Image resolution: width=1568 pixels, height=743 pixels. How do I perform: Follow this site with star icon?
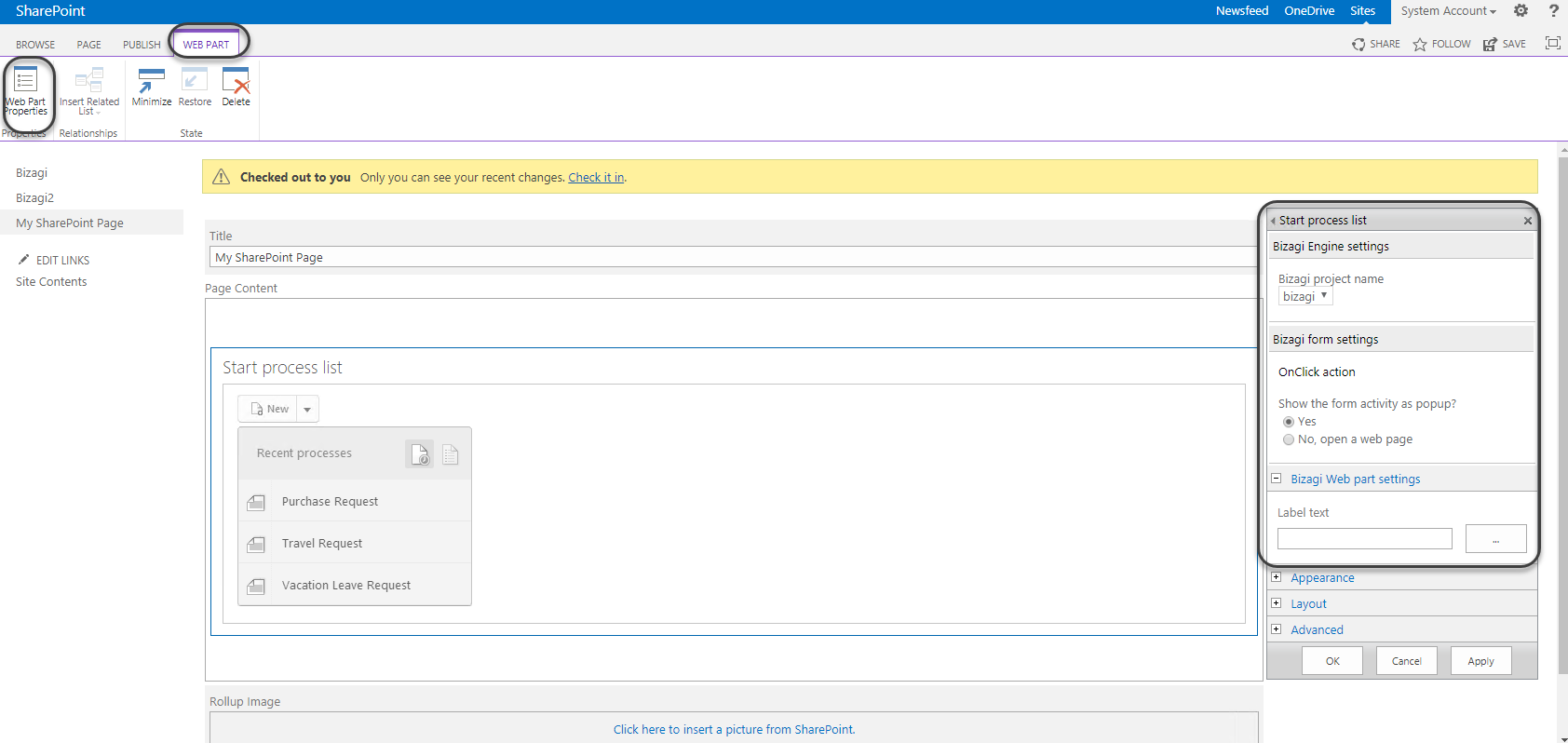click(x=1441, y=44)
